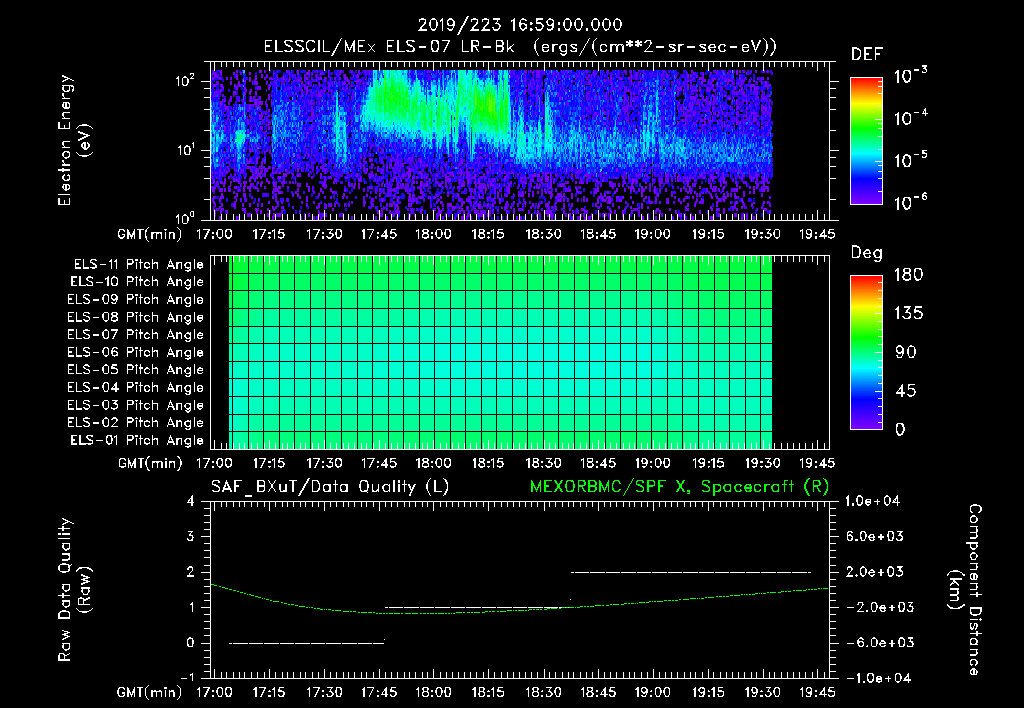Click the 10^1 electron energy tick label
1024x708 pixels.
[185, 150]
